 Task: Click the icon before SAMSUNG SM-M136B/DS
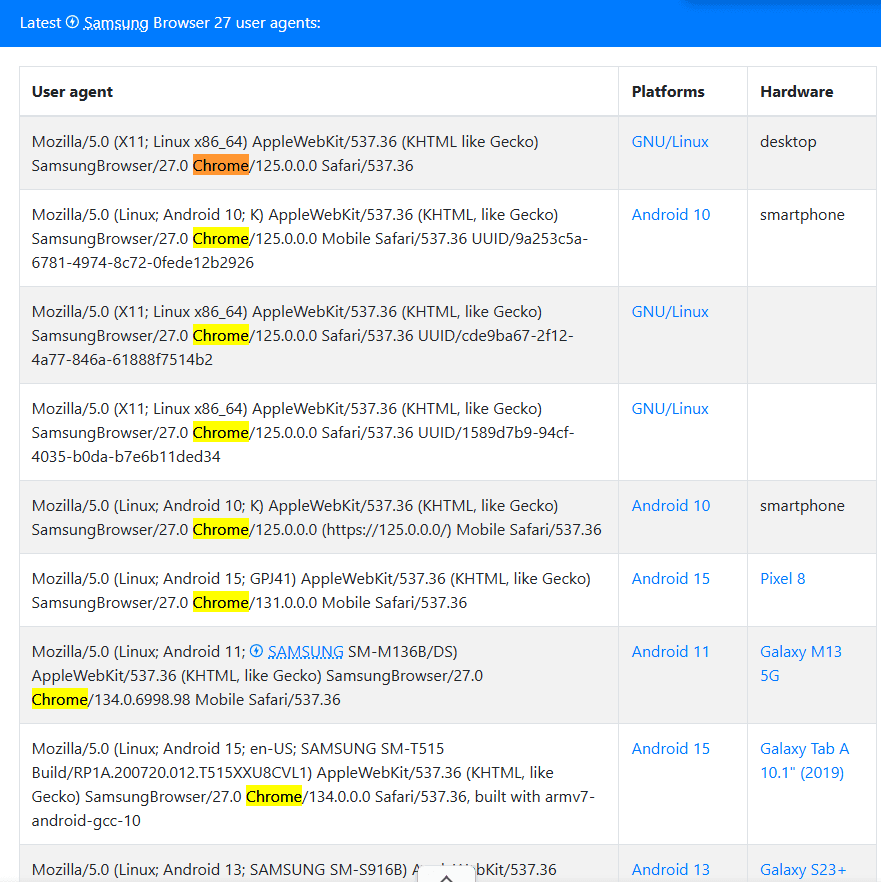tap(257, 651)
